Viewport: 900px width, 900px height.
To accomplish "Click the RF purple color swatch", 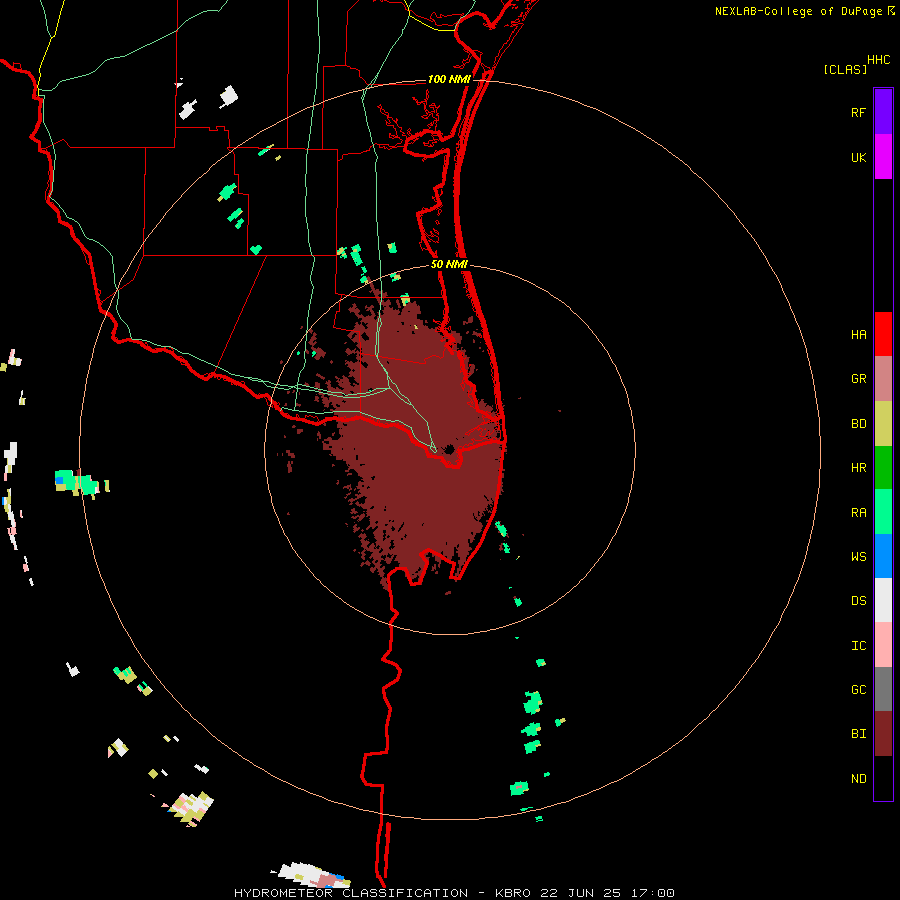I will [883, 112].
